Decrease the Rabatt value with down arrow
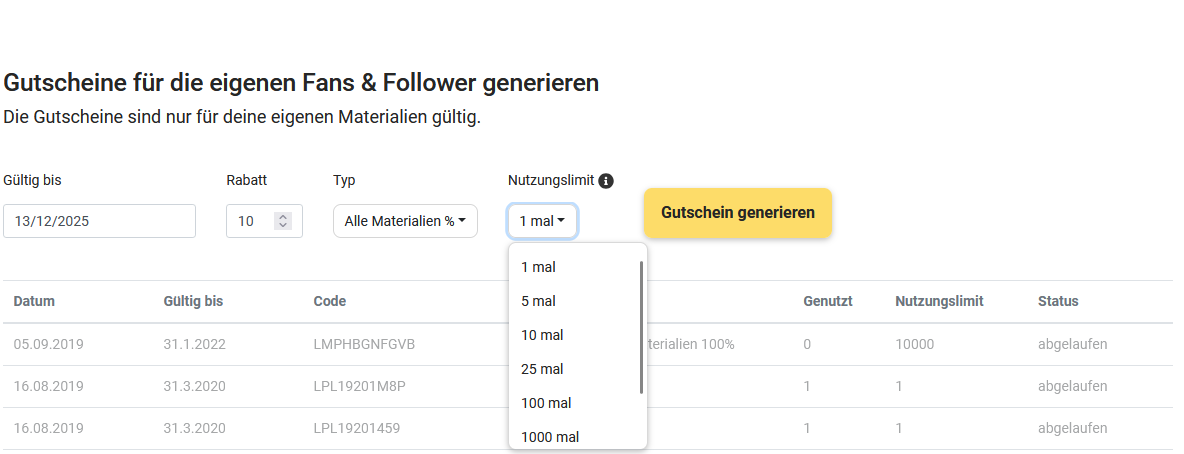This screenshot has height=454, width=1184. pyautogui.click(x=283, y=225)
